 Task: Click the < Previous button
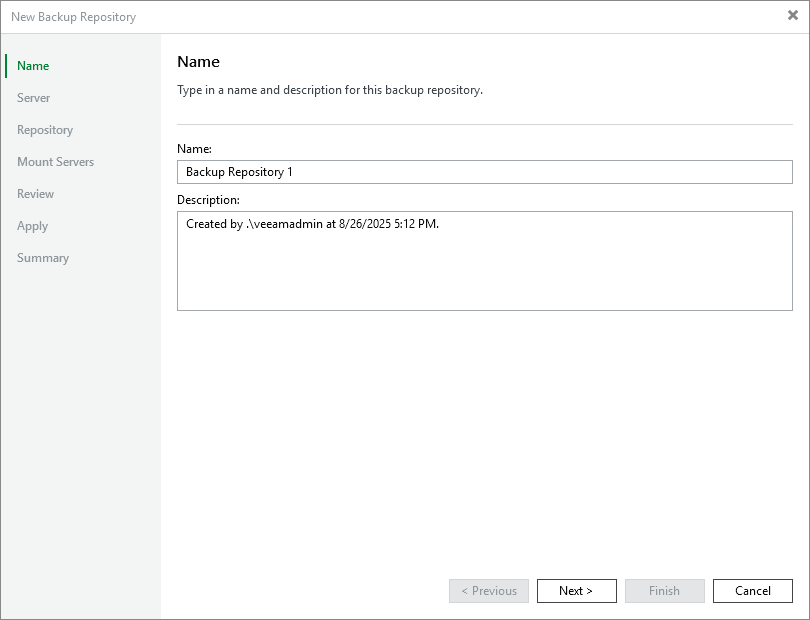[489, 591]
